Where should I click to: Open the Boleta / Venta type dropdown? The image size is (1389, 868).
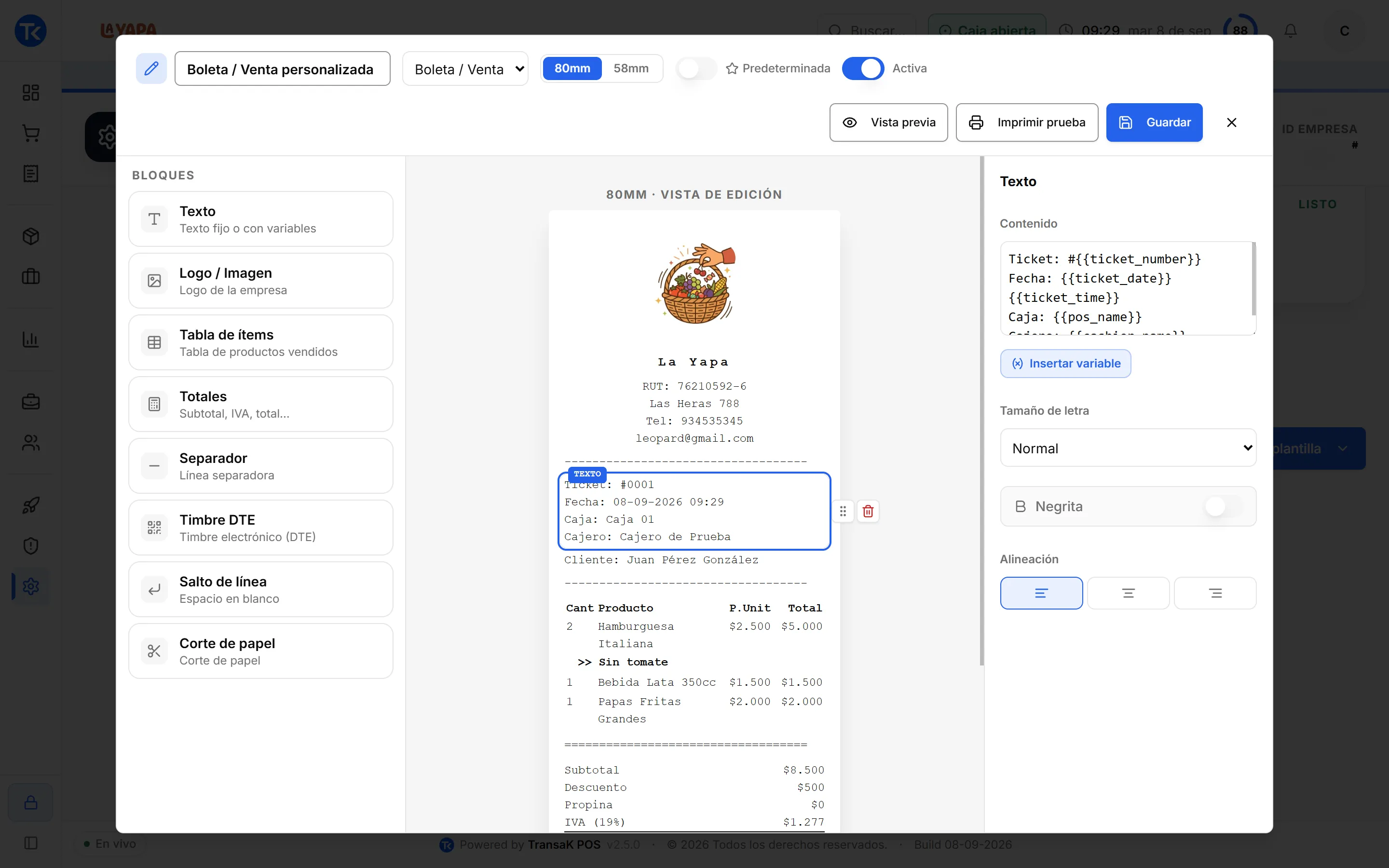pos(465,69)
